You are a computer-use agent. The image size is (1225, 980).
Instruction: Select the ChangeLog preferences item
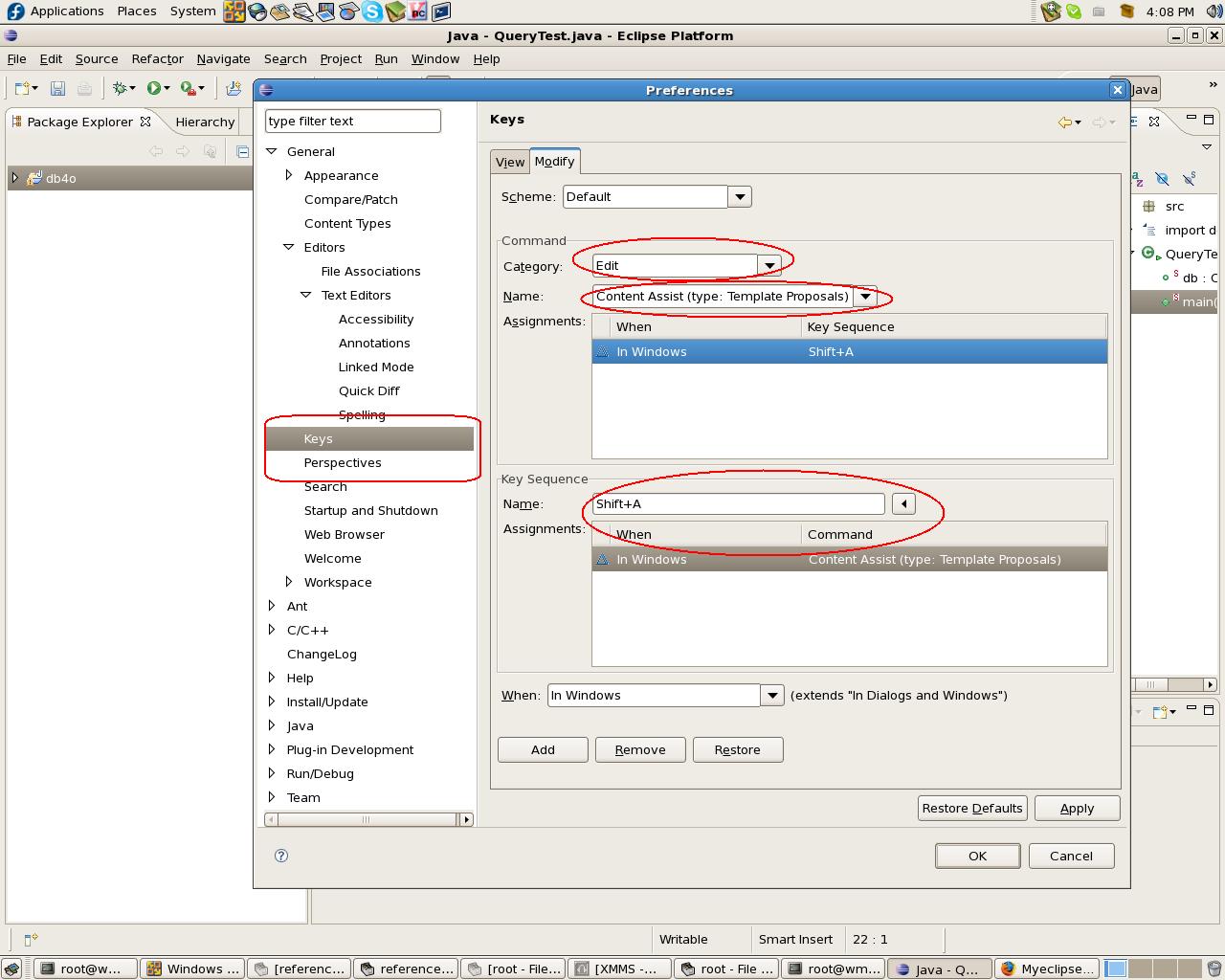322,654
